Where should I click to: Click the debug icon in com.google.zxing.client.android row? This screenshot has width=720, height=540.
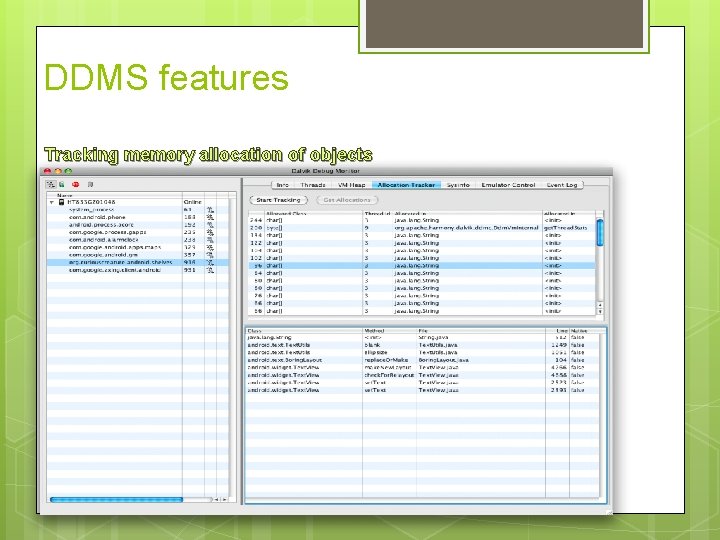click(x=210, y=270)
